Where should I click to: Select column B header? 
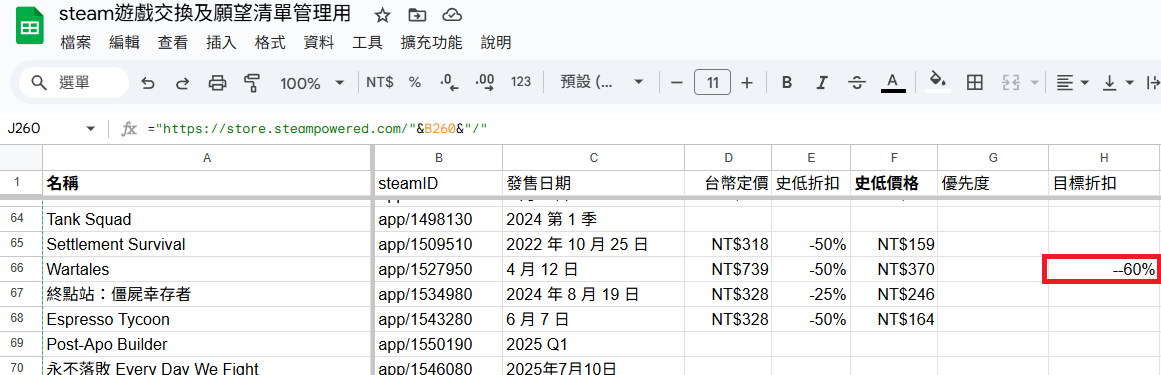[439, 157]
